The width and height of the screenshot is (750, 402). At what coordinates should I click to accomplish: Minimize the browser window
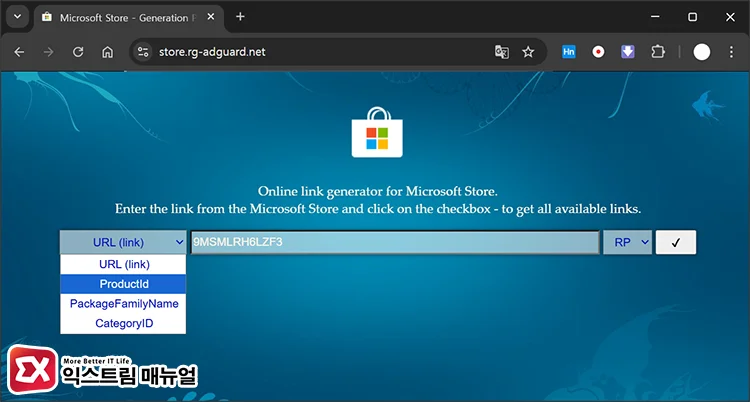(x=655, y=17)
